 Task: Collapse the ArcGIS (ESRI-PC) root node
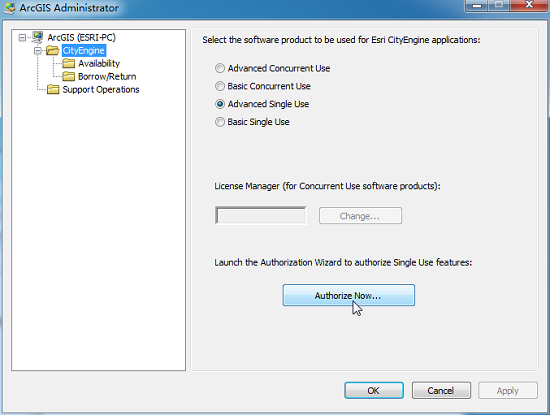22,38
